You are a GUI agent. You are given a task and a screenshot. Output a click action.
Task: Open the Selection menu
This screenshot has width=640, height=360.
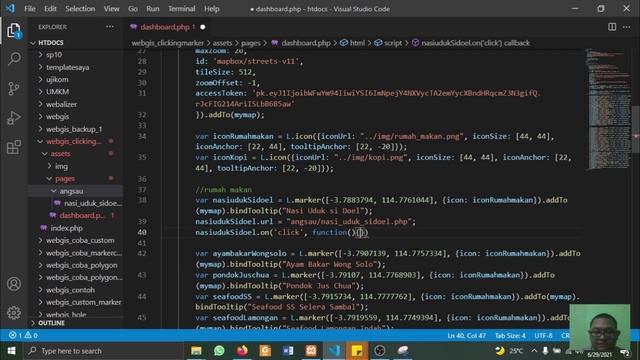click(x=80, y=9)
